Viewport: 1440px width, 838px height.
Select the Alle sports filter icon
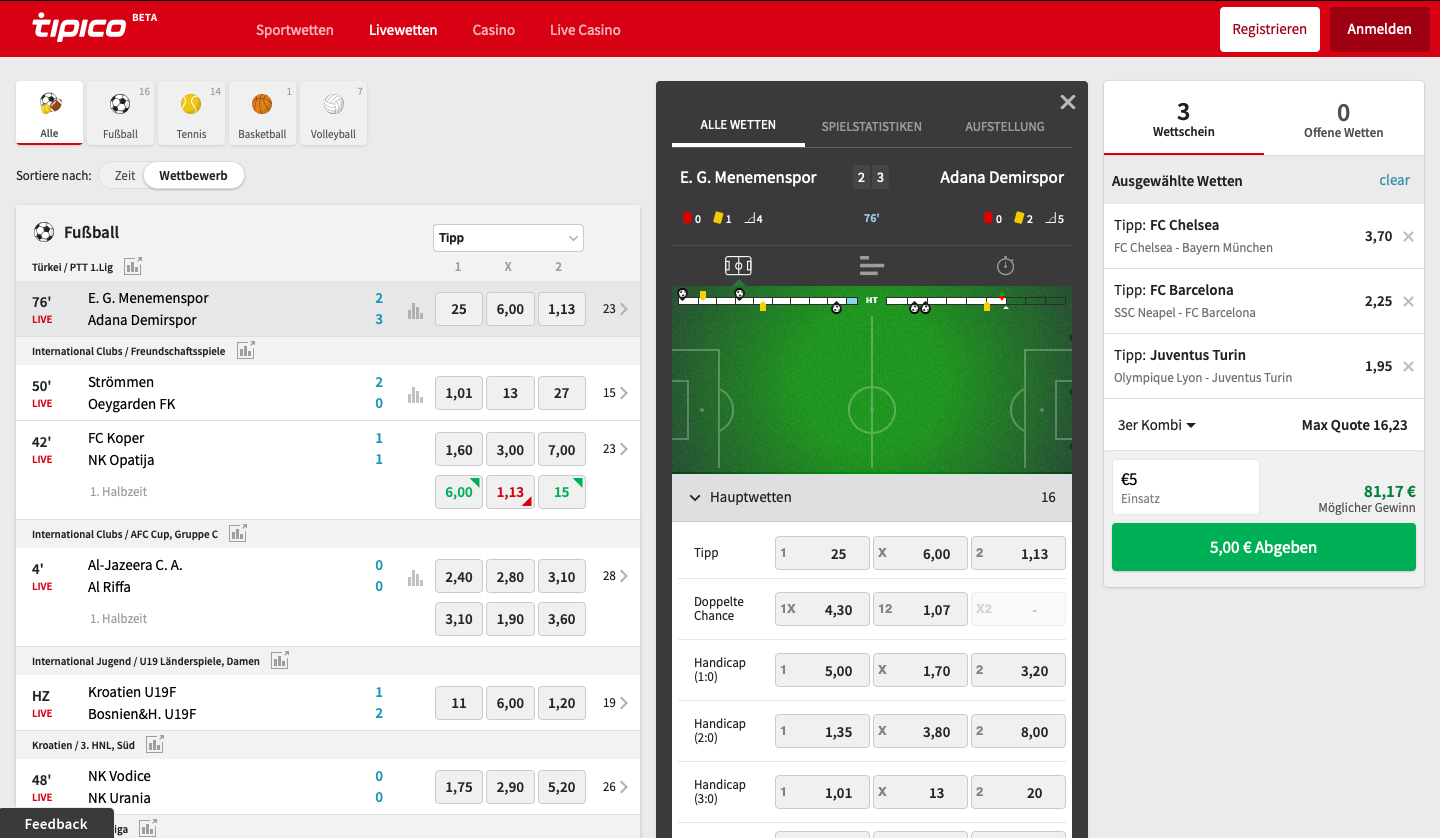coord(49,113)
